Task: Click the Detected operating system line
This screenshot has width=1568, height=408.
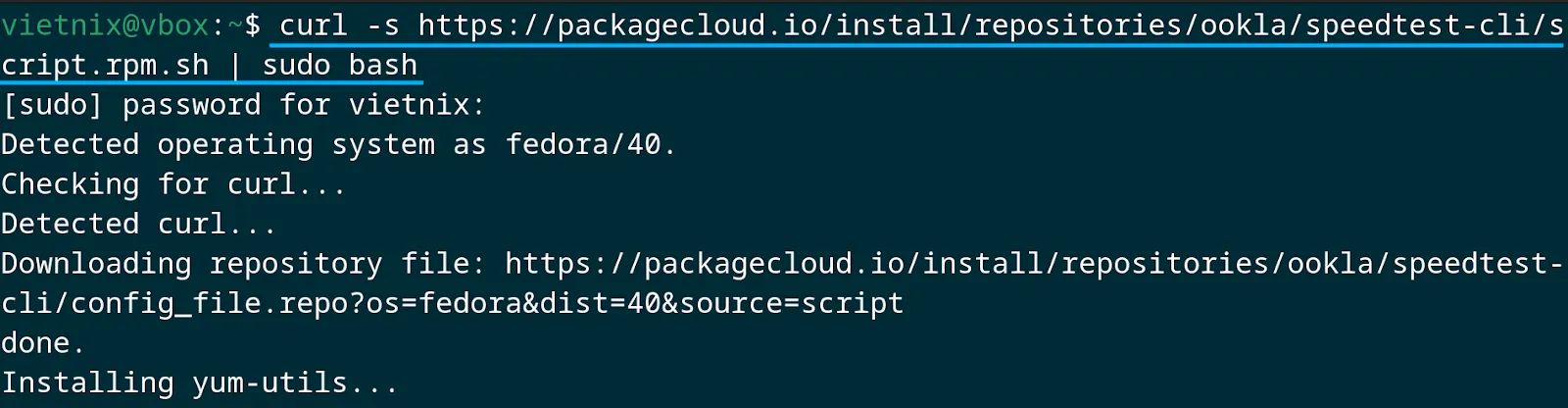Action: (x=338, y=144)
